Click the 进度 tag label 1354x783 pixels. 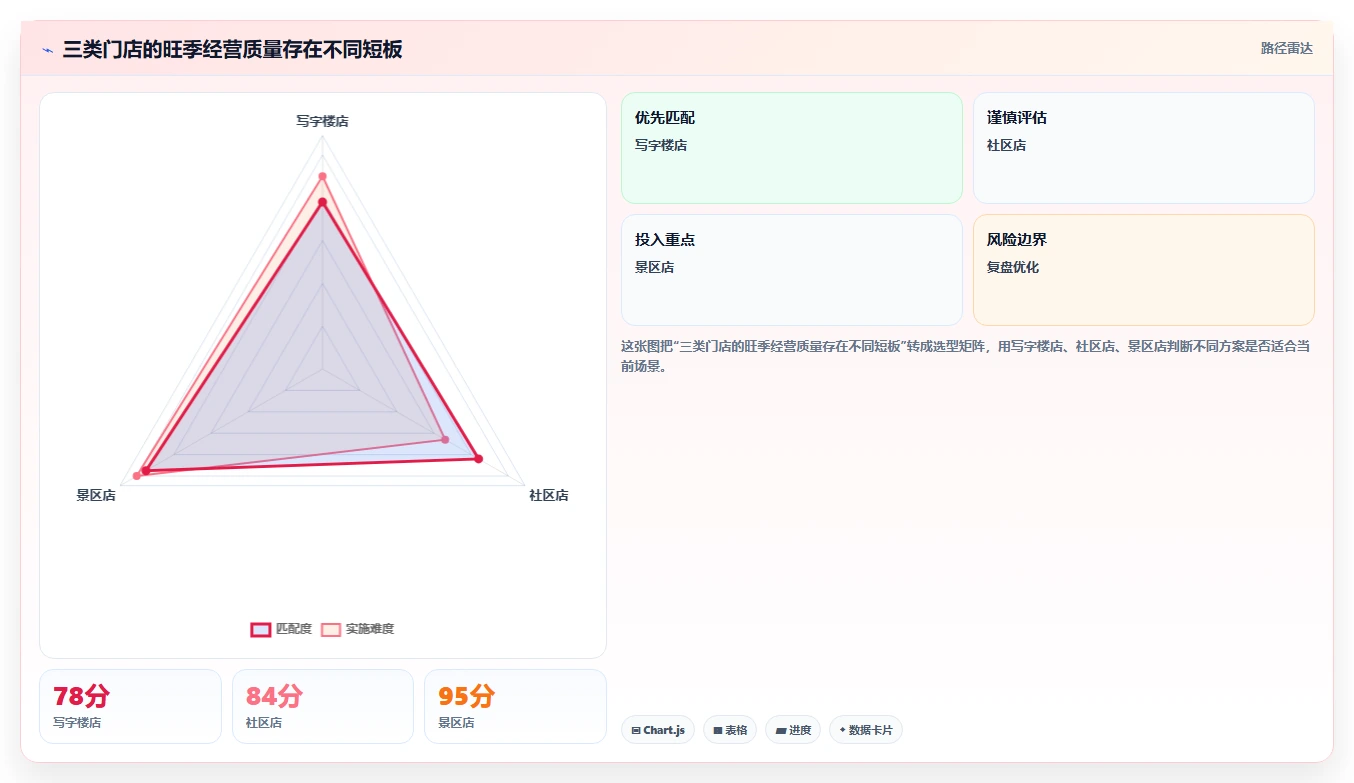[x=800, y=731]
